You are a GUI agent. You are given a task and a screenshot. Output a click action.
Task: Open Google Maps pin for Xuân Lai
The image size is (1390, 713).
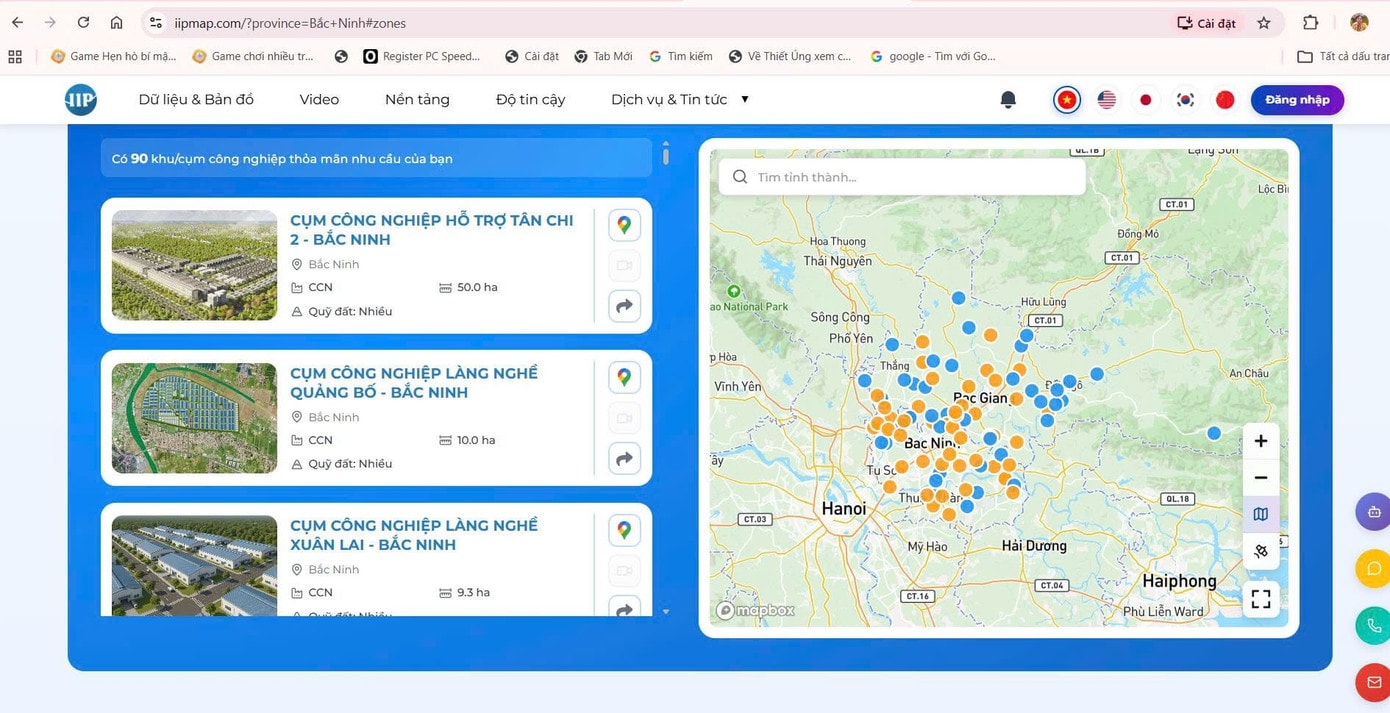624,530
